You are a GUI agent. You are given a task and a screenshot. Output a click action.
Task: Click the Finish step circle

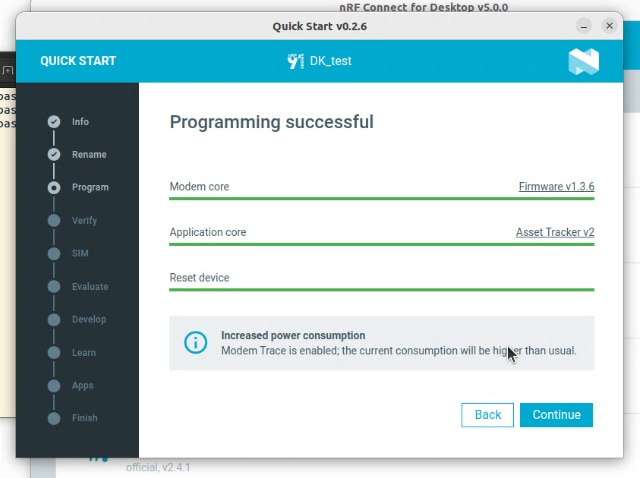tap(54, 418)
